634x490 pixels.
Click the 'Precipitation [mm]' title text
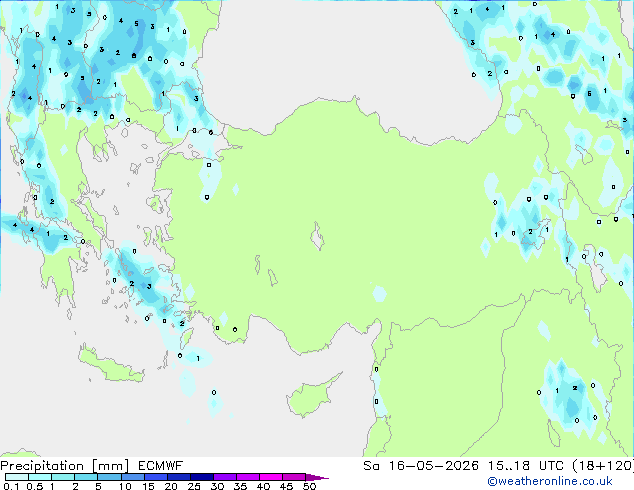pyautogui.click(x=65, y=466)
